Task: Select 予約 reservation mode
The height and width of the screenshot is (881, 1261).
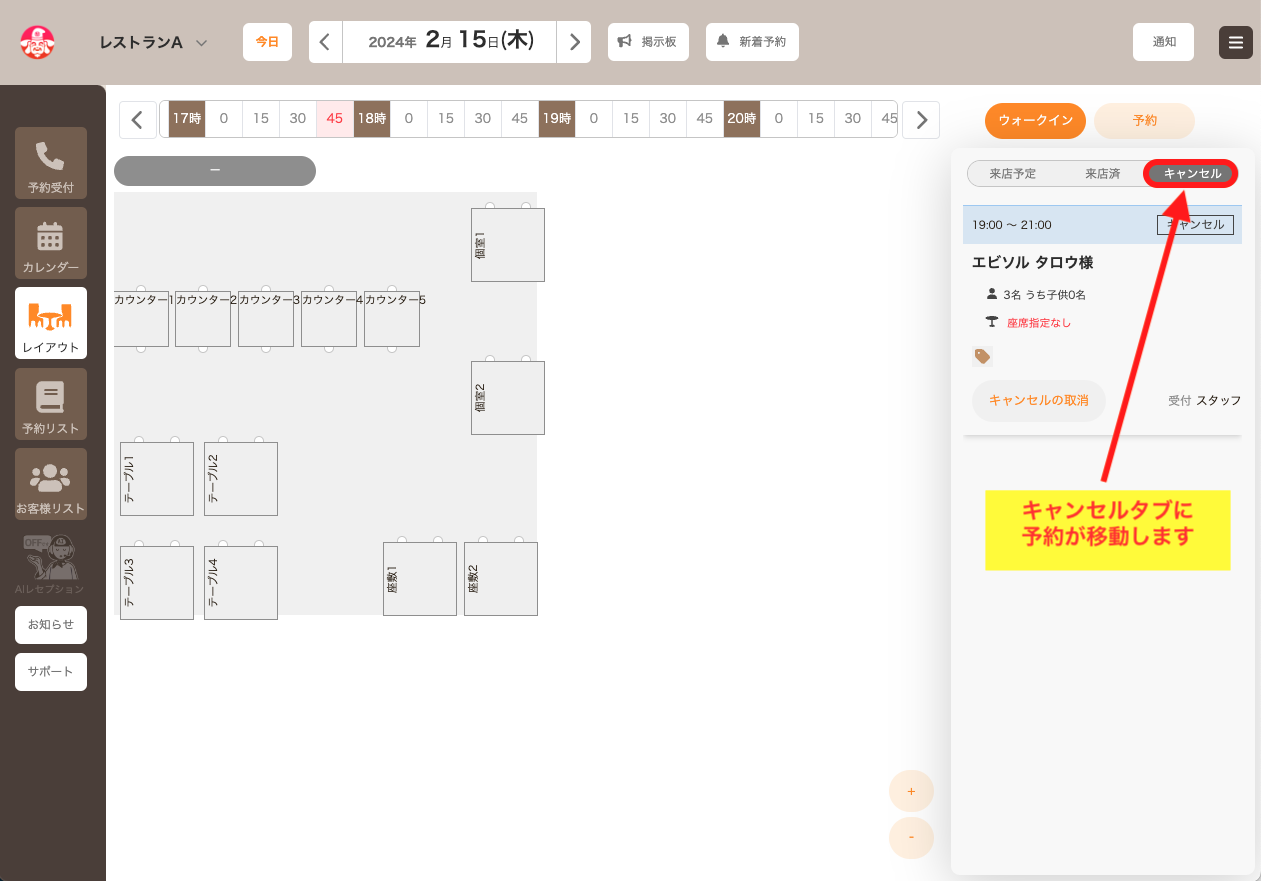Action: click(x=1145, y=120)
